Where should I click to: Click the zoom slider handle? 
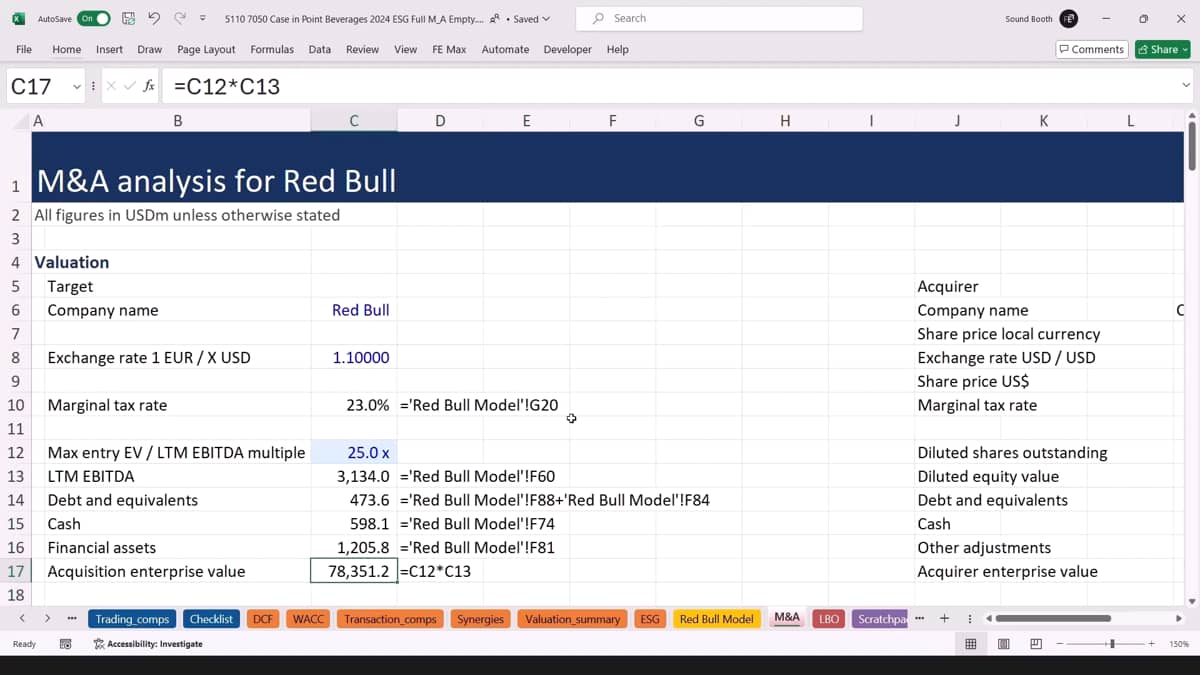tap(1112, 644)
